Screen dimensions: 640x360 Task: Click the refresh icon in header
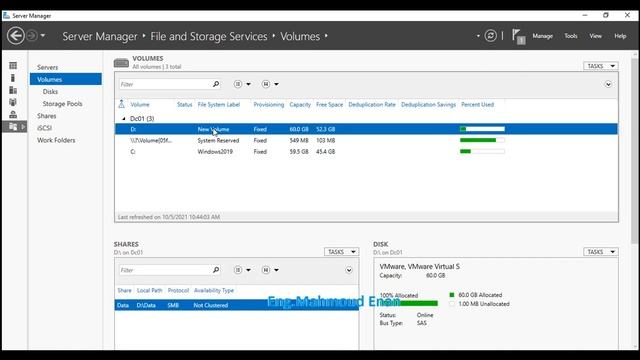tap(490, 36)
